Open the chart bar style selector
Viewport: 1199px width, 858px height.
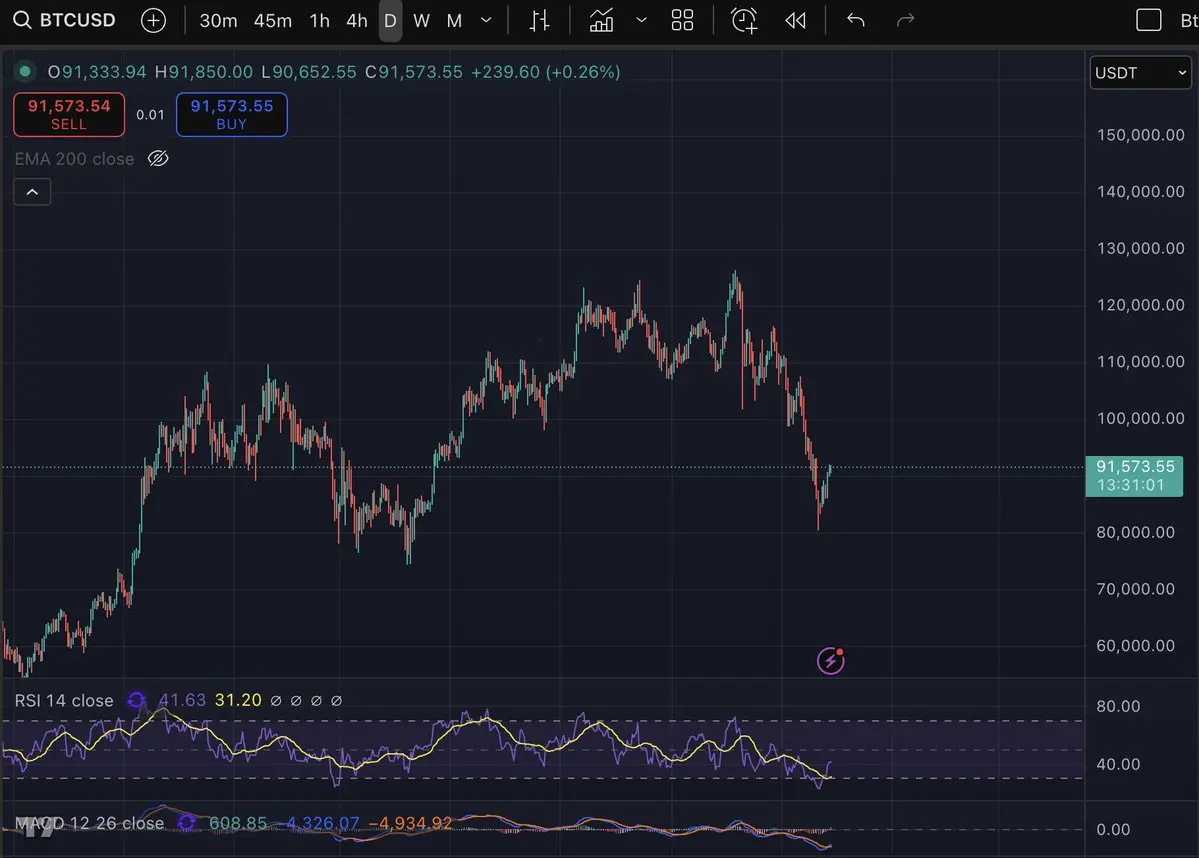pyautogui.click(x=539, y=21)
